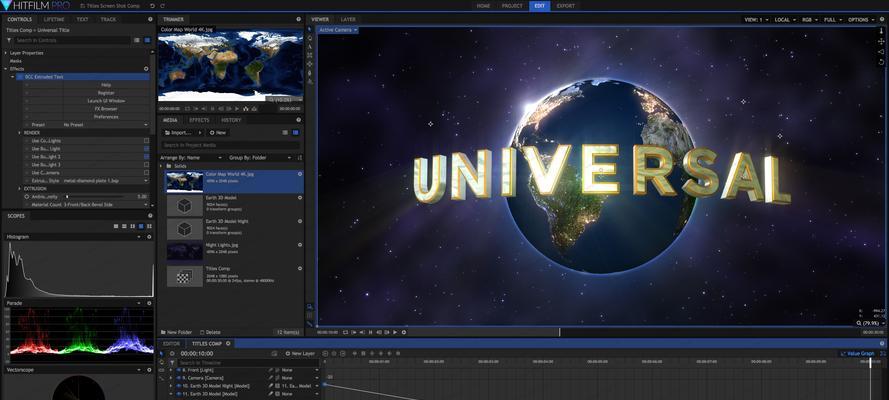The image size is (889, 400).
Task: Select the viewer selection arrow tool
Action: [x=310, y=29]
